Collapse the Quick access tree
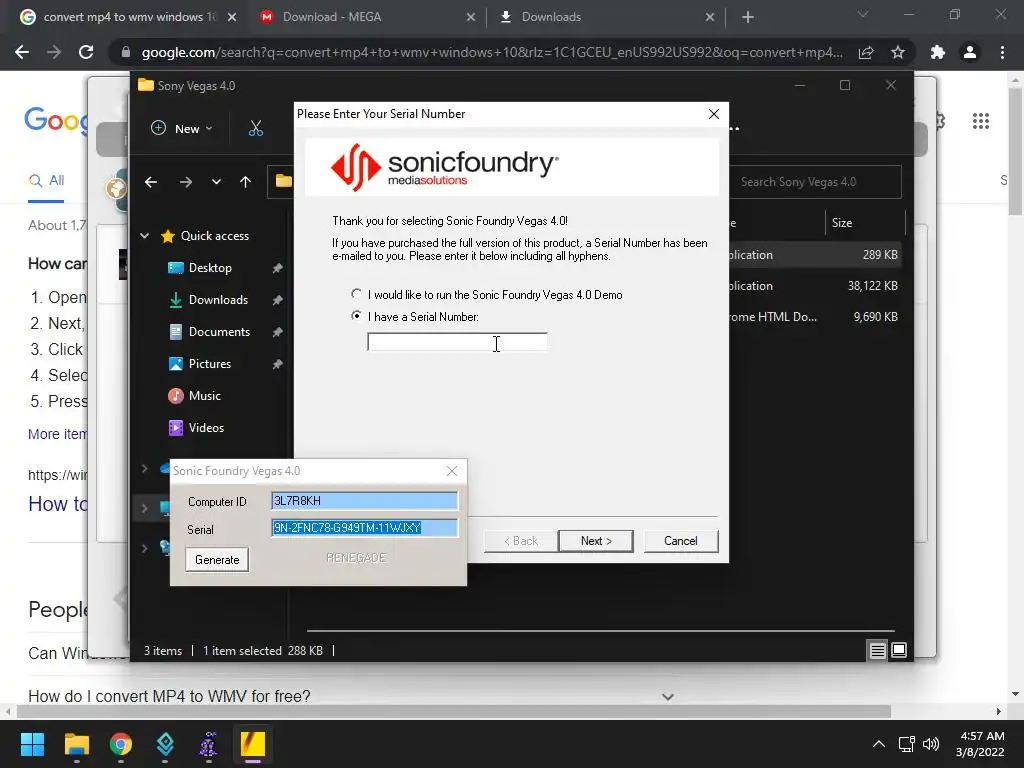 tap(144, 236)
